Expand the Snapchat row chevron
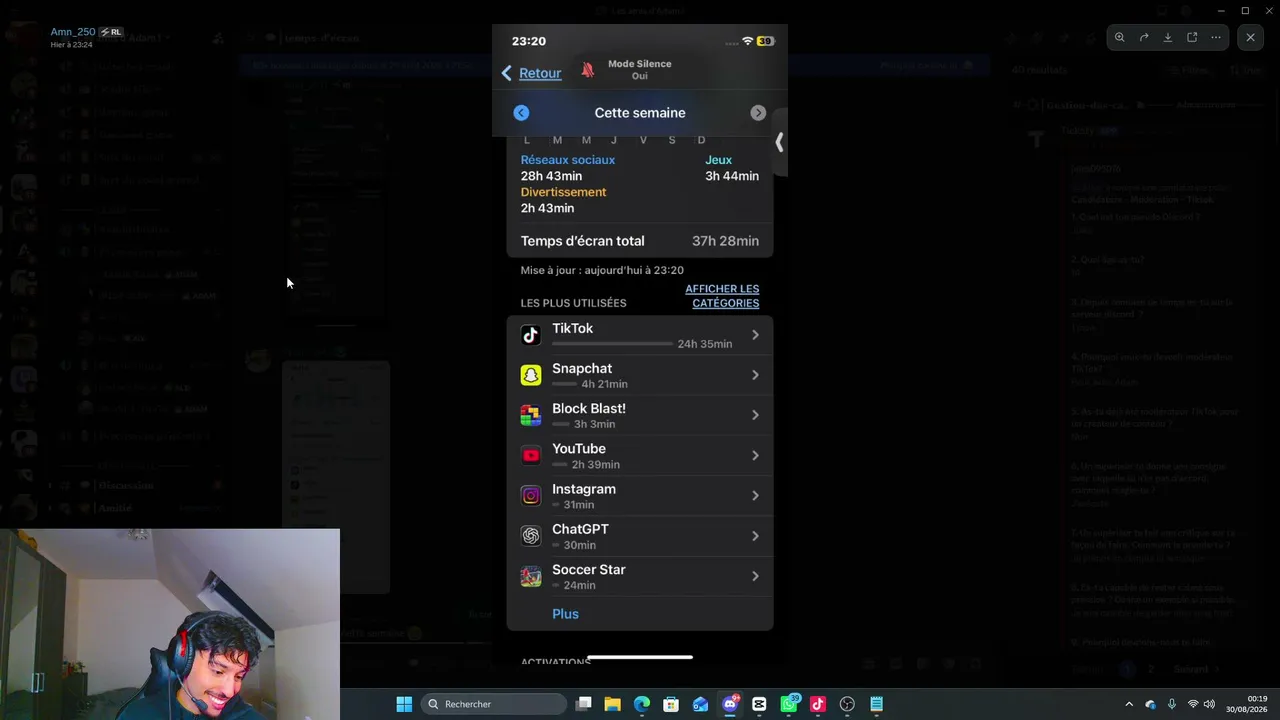 pyautogui.click(x=755, y=375)
